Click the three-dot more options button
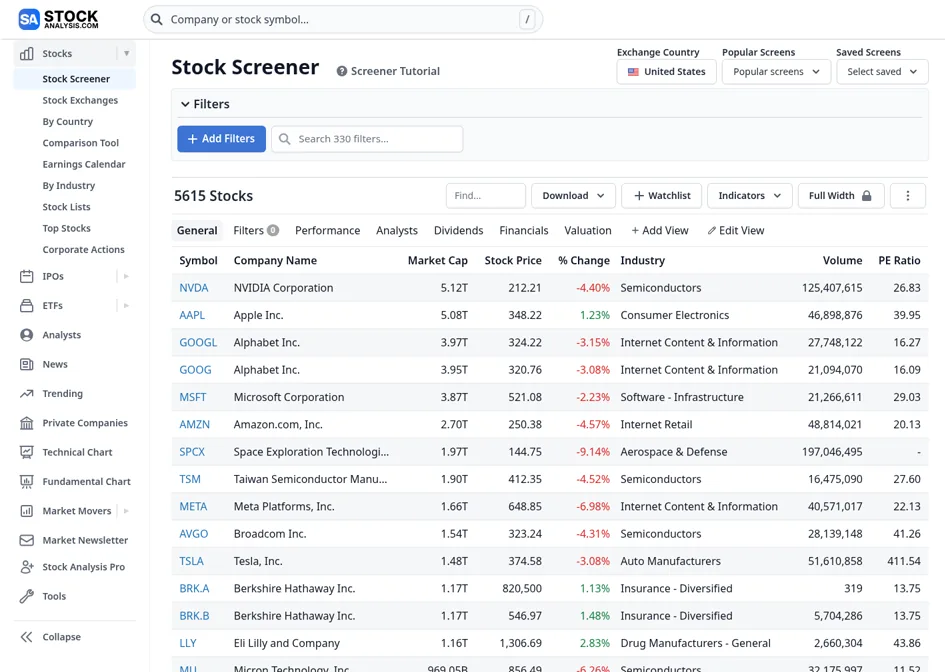This screenshot has height=672, width=945. pos(908,195)
